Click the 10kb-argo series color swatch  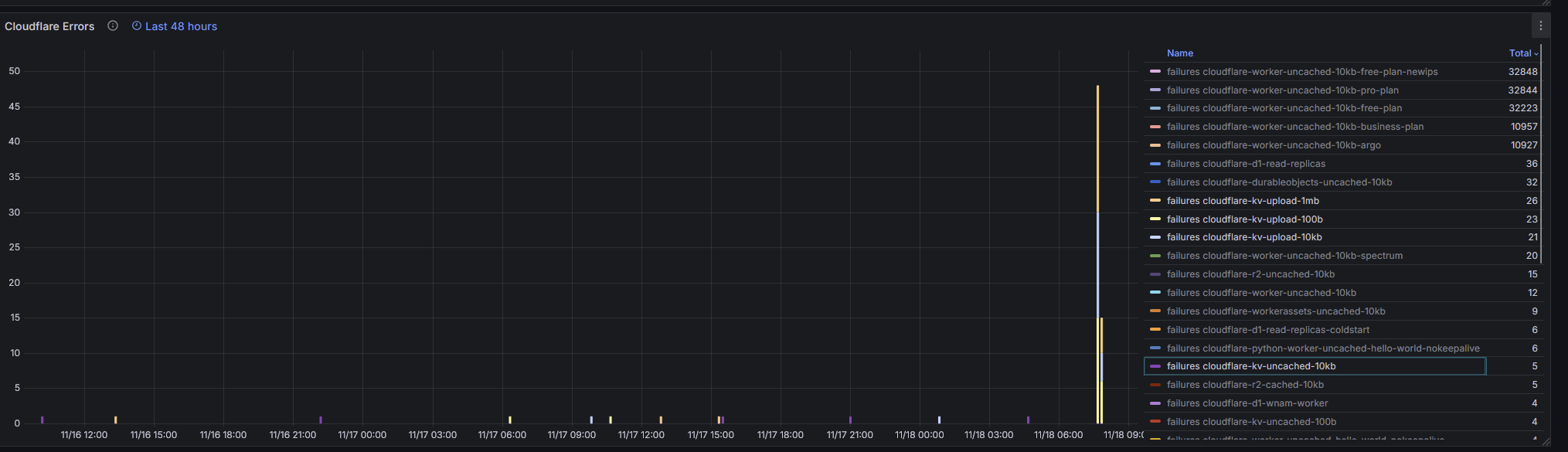click(1155, 145)
